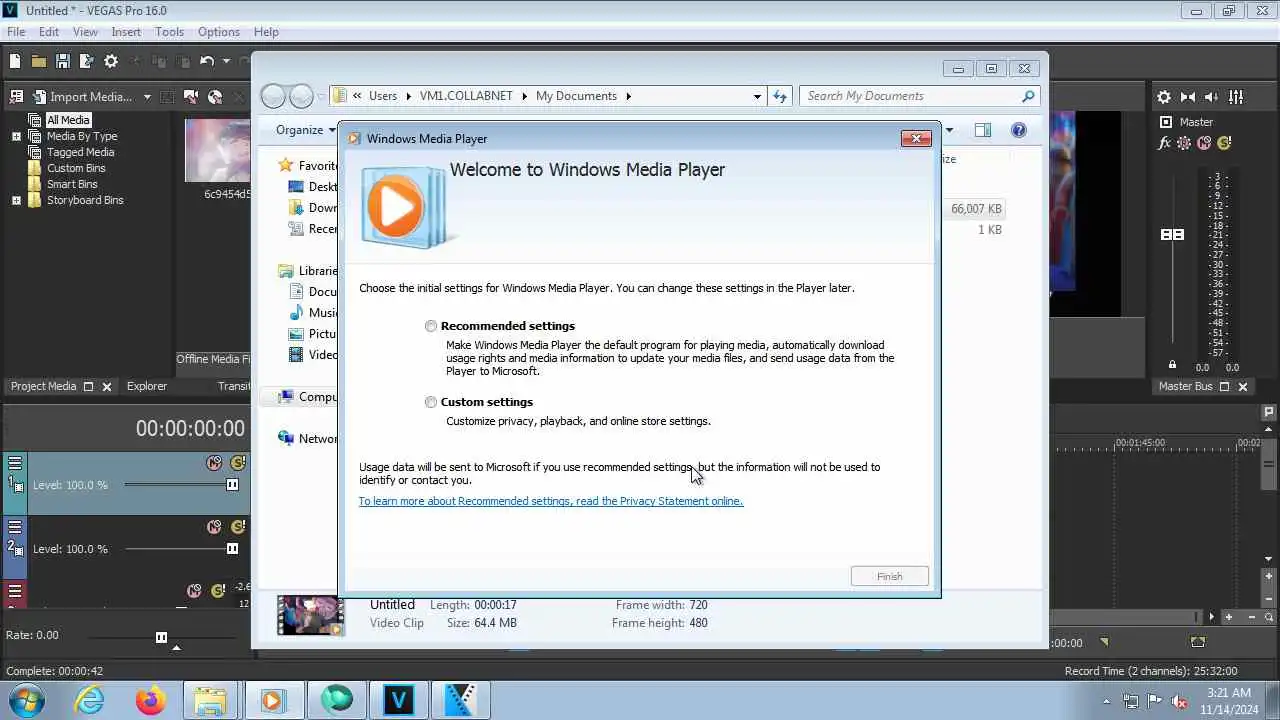Mute video track 2
Image resolution: width=1280 pixels, height=720 pixels.
(214, 526)
